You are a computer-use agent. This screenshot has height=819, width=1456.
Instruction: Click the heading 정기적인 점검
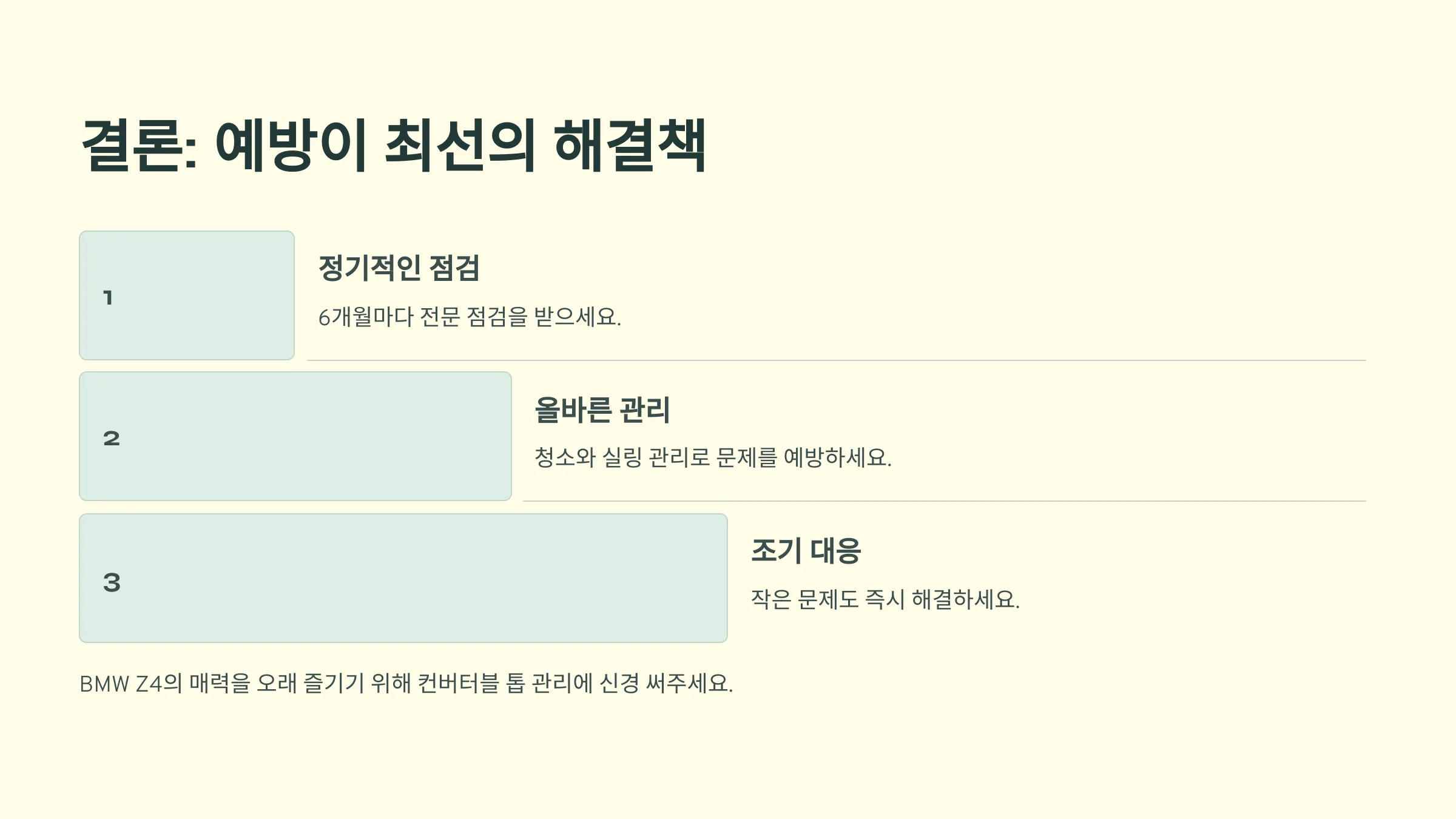tap(399, 268)
